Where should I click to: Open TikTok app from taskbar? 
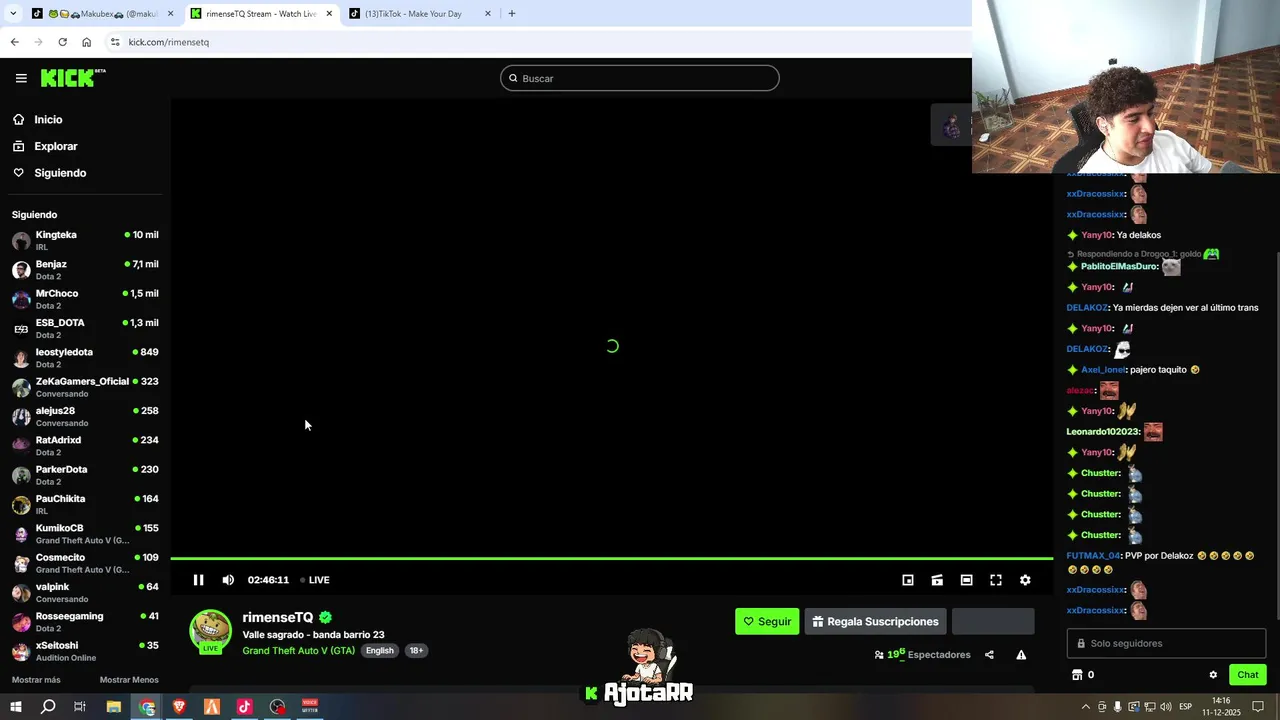click(244, 707)
